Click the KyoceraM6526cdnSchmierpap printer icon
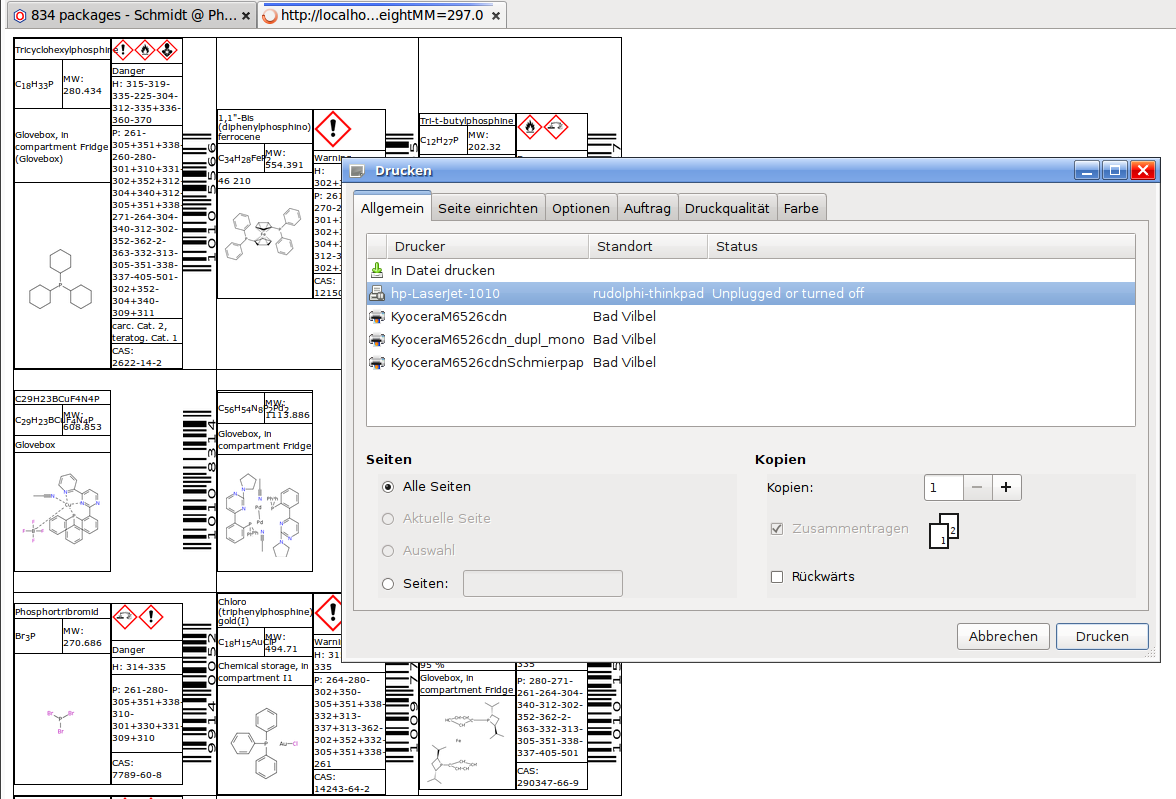Image resolution: width=1176 pixels, height=799 pixels. 377,362
